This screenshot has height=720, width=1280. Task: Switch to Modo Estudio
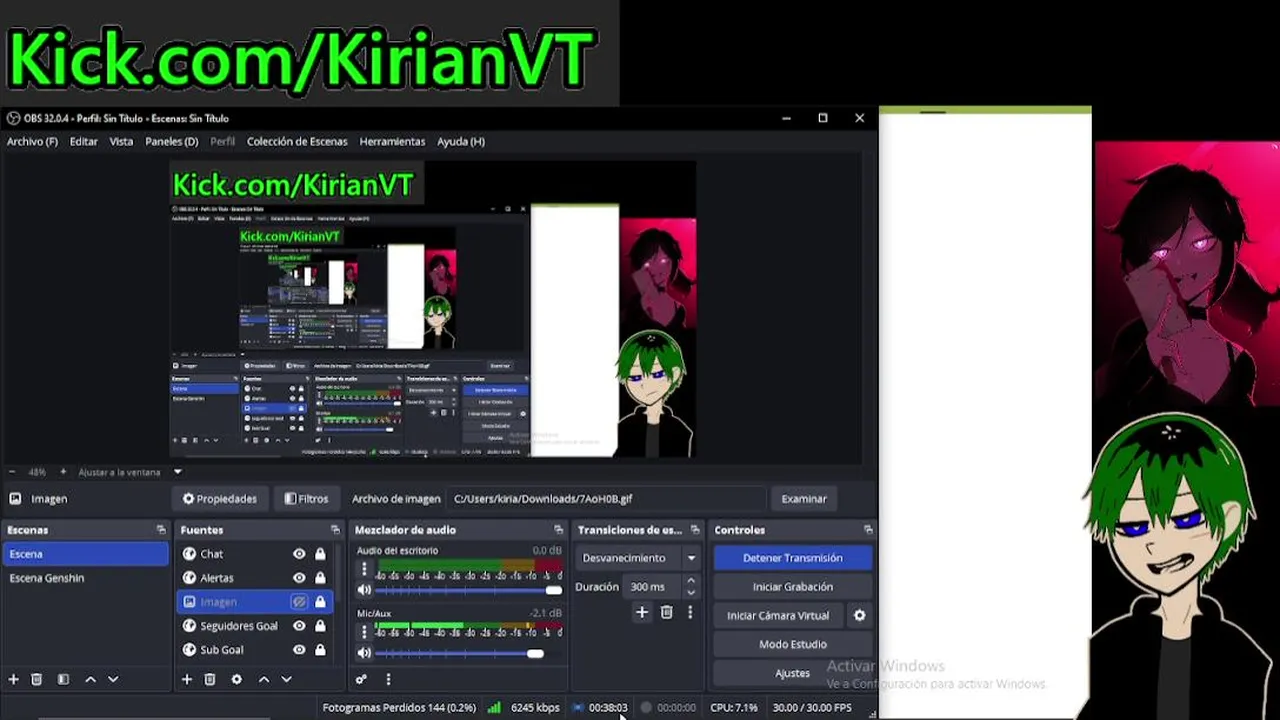coord(792,644)
